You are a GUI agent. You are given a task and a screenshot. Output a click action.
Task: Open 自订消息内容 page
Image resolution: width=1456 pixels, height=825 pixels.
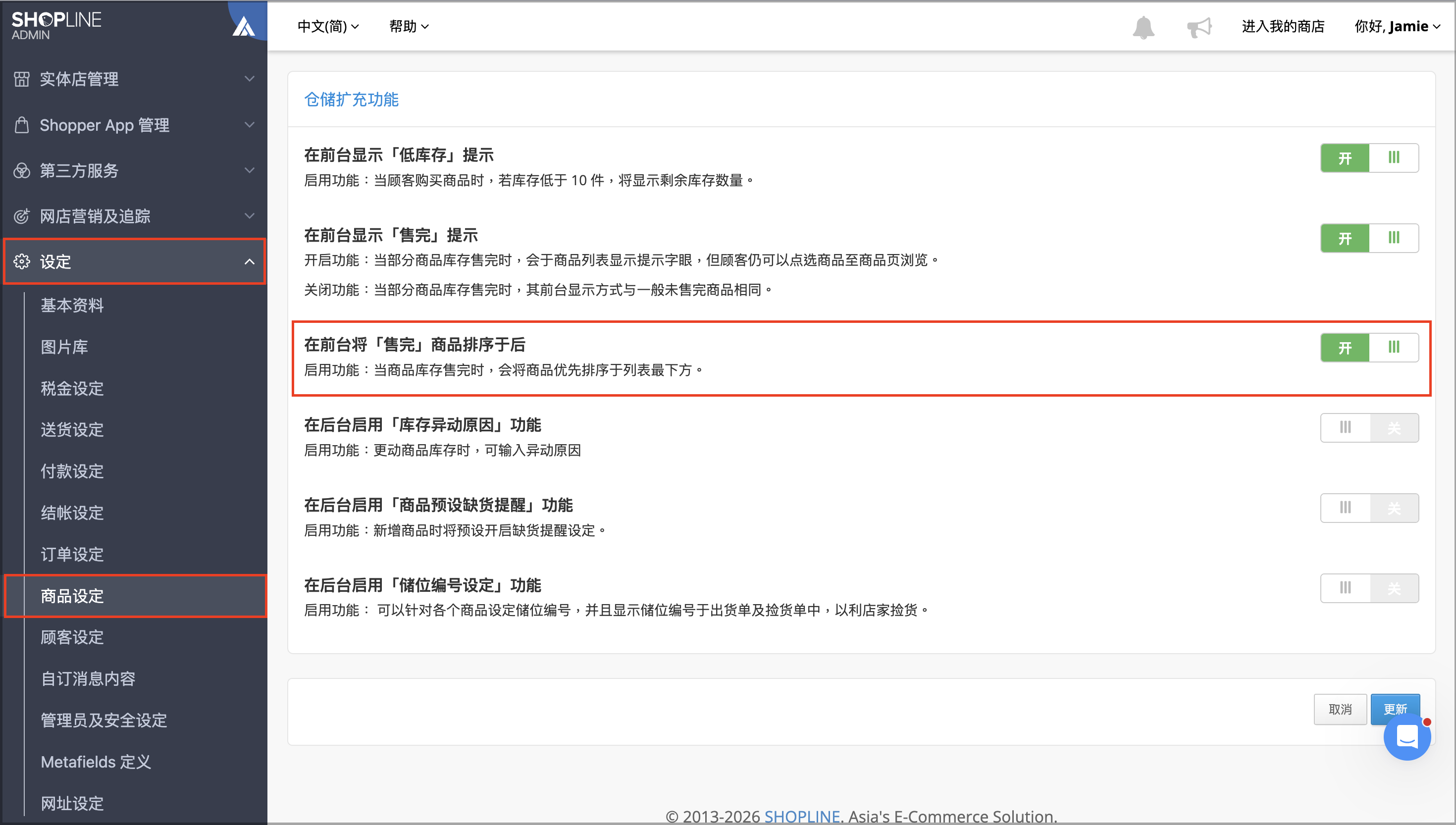point(88,678)
